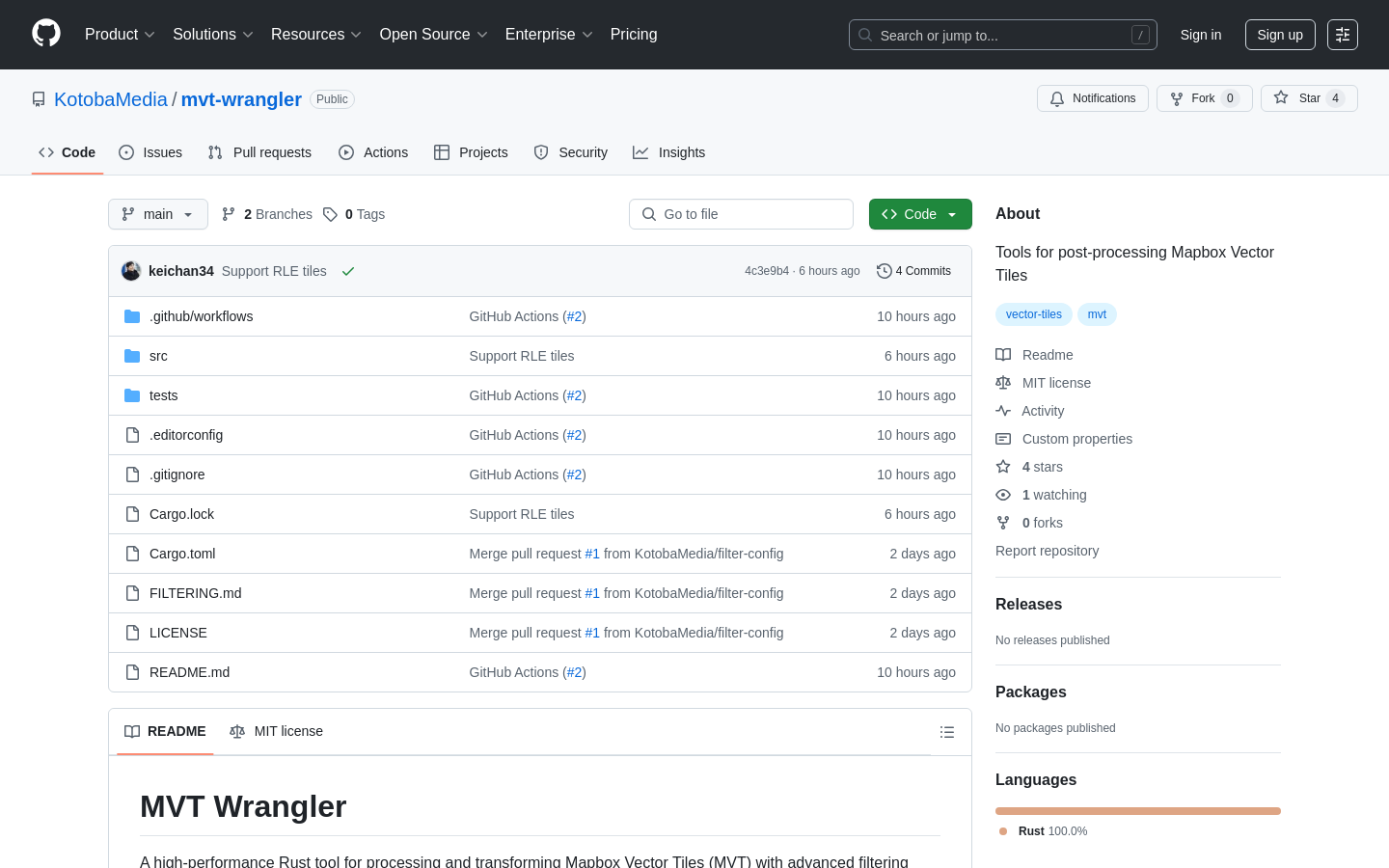Switch to the Issues tab
The image size is (1389, 868).
click(150, 152)
